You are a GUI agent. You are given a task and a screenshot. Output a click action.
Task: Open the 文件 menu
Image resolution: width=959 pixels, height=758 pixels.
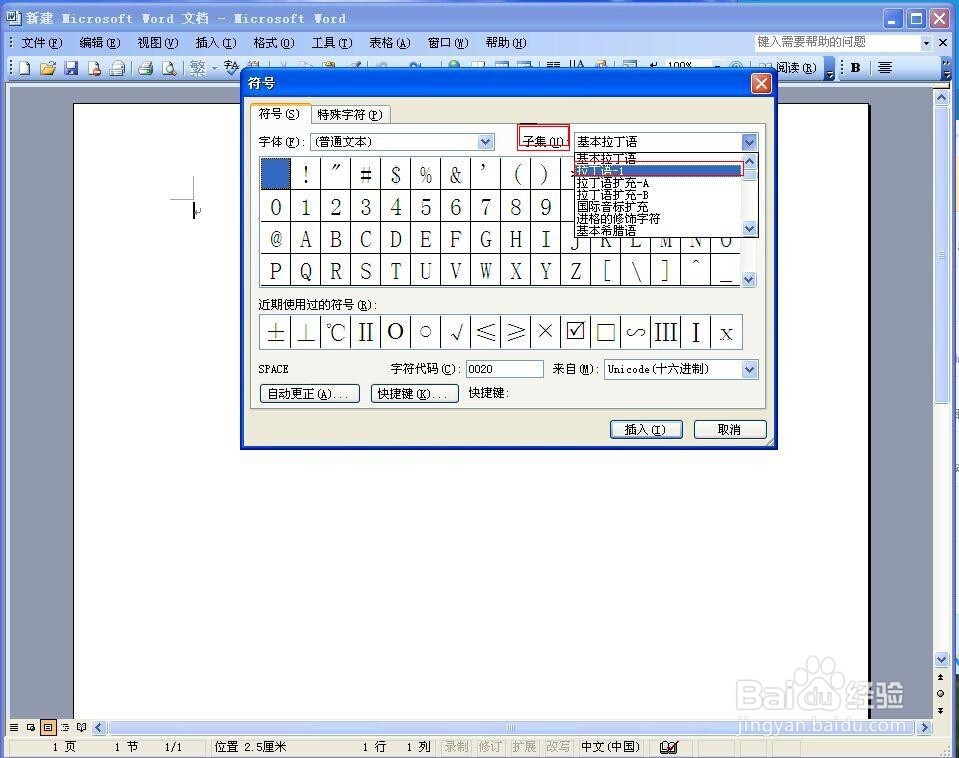click(42, 43)
